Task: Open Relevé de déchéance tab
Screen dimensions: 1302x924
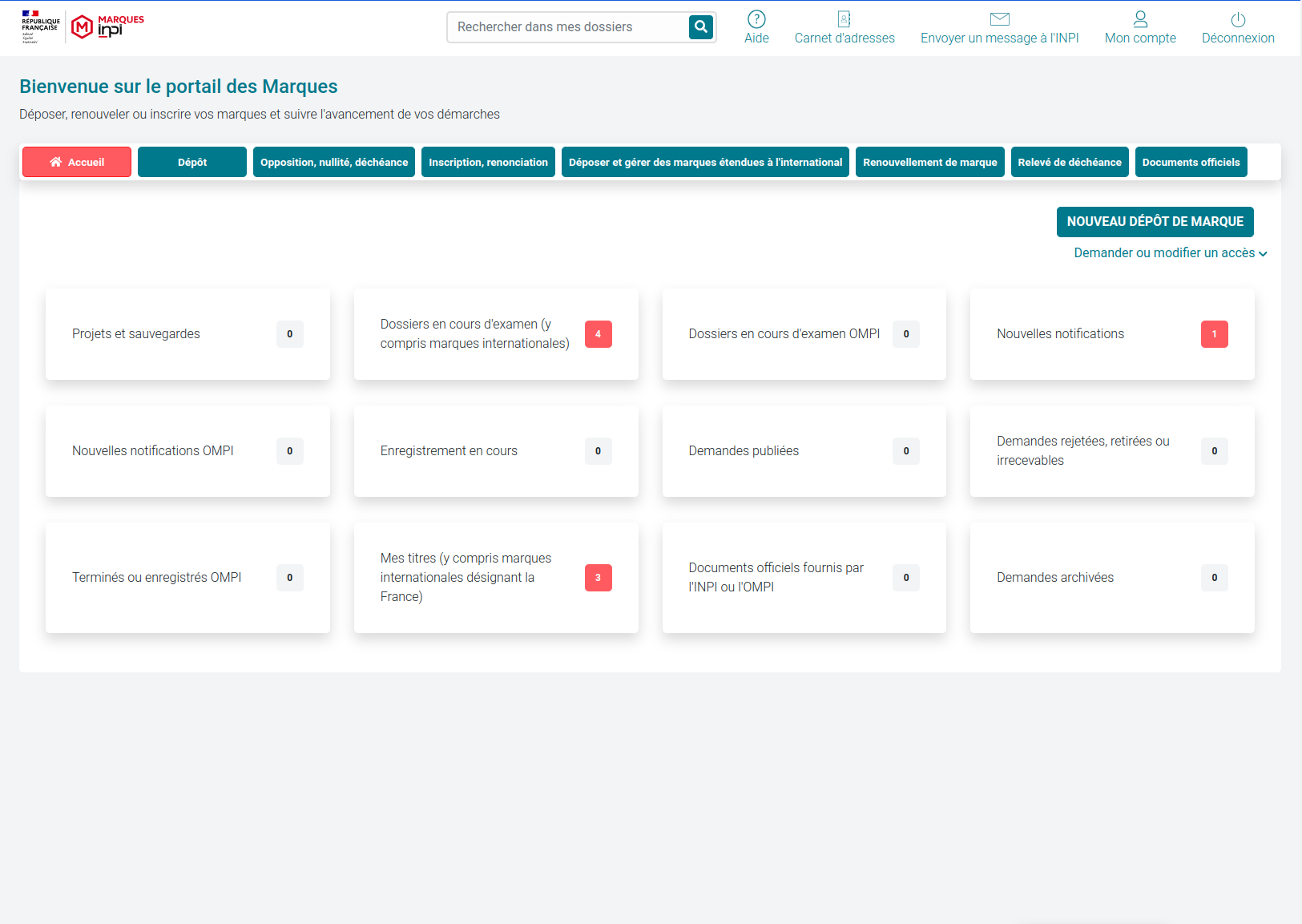Action: tap(1070, 162)
